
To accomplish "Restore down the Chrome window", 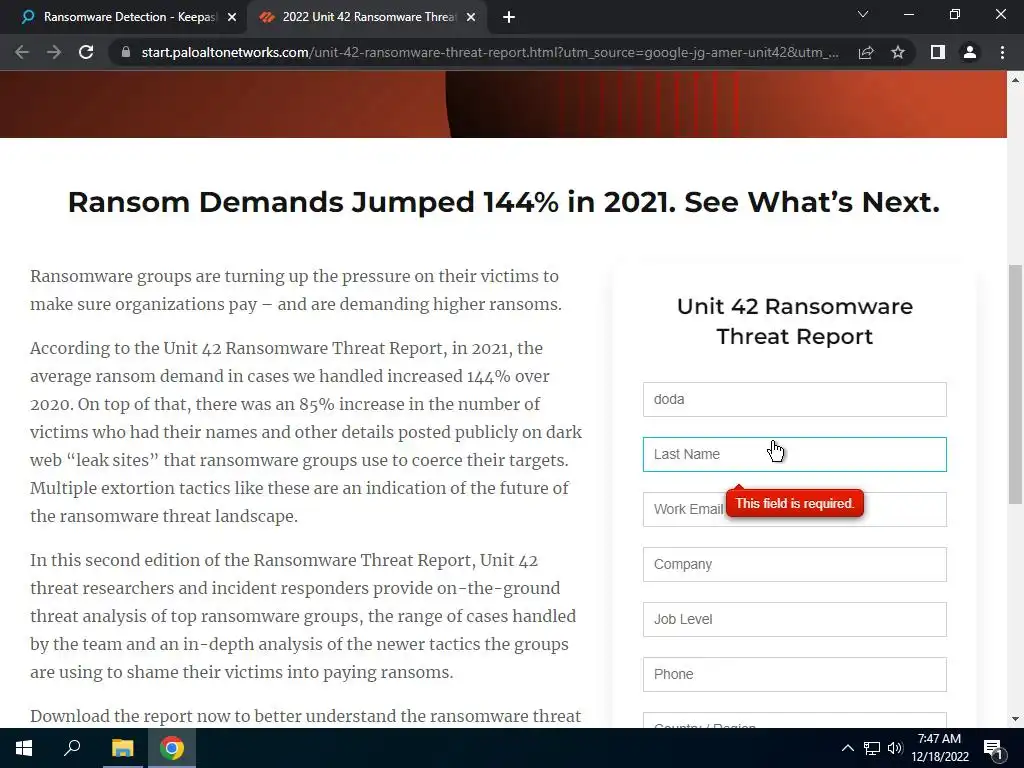I will pos(955,14).
